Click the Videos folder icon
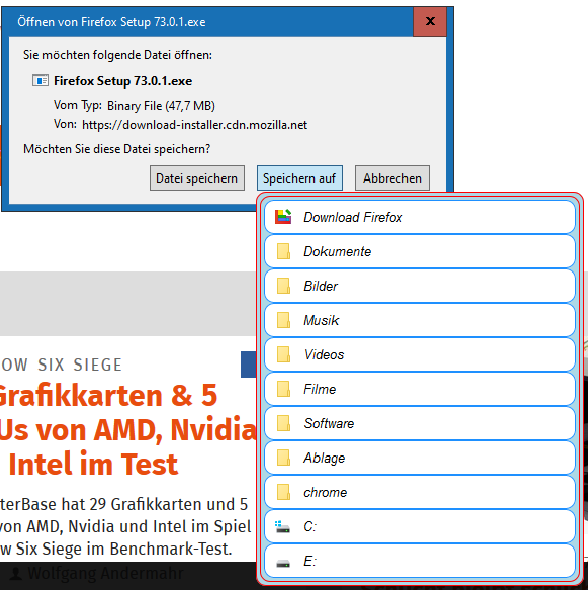588x590 pixels. pyautogui.click(x=283, y=354)
